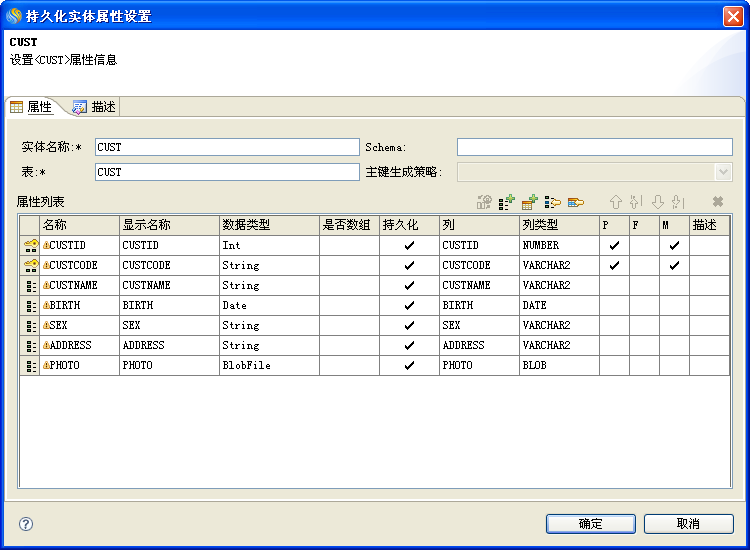Click into the Schema text field
750x550 pixels.
[x=594, y=147]
